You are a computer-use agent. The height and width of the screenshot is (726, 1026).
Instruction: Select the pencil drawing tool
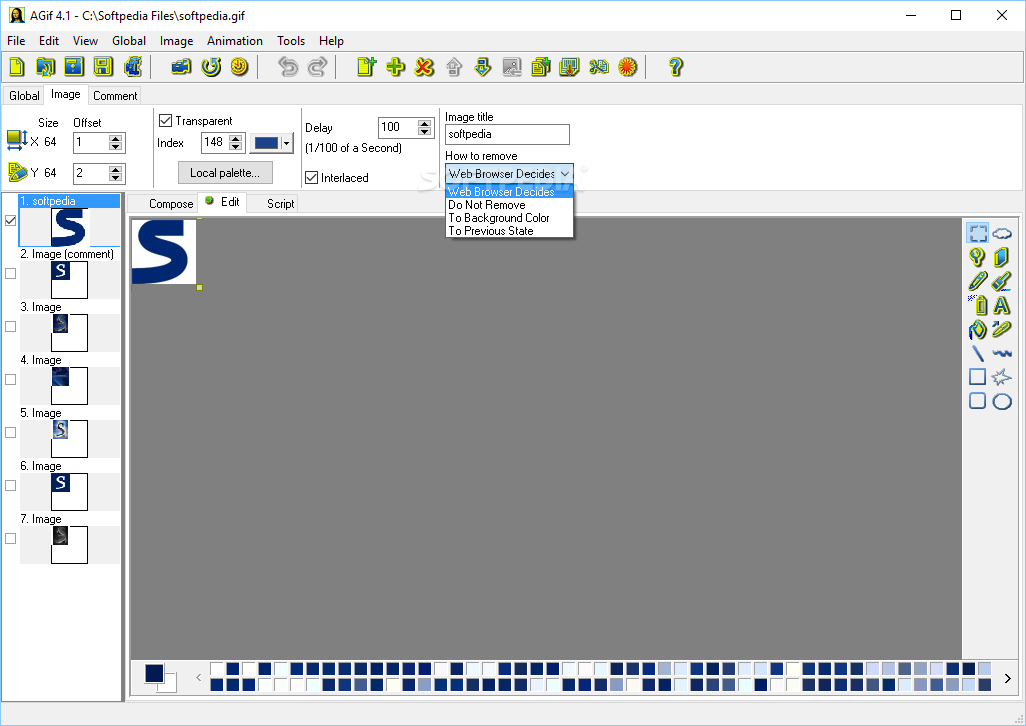pos(978,281)
